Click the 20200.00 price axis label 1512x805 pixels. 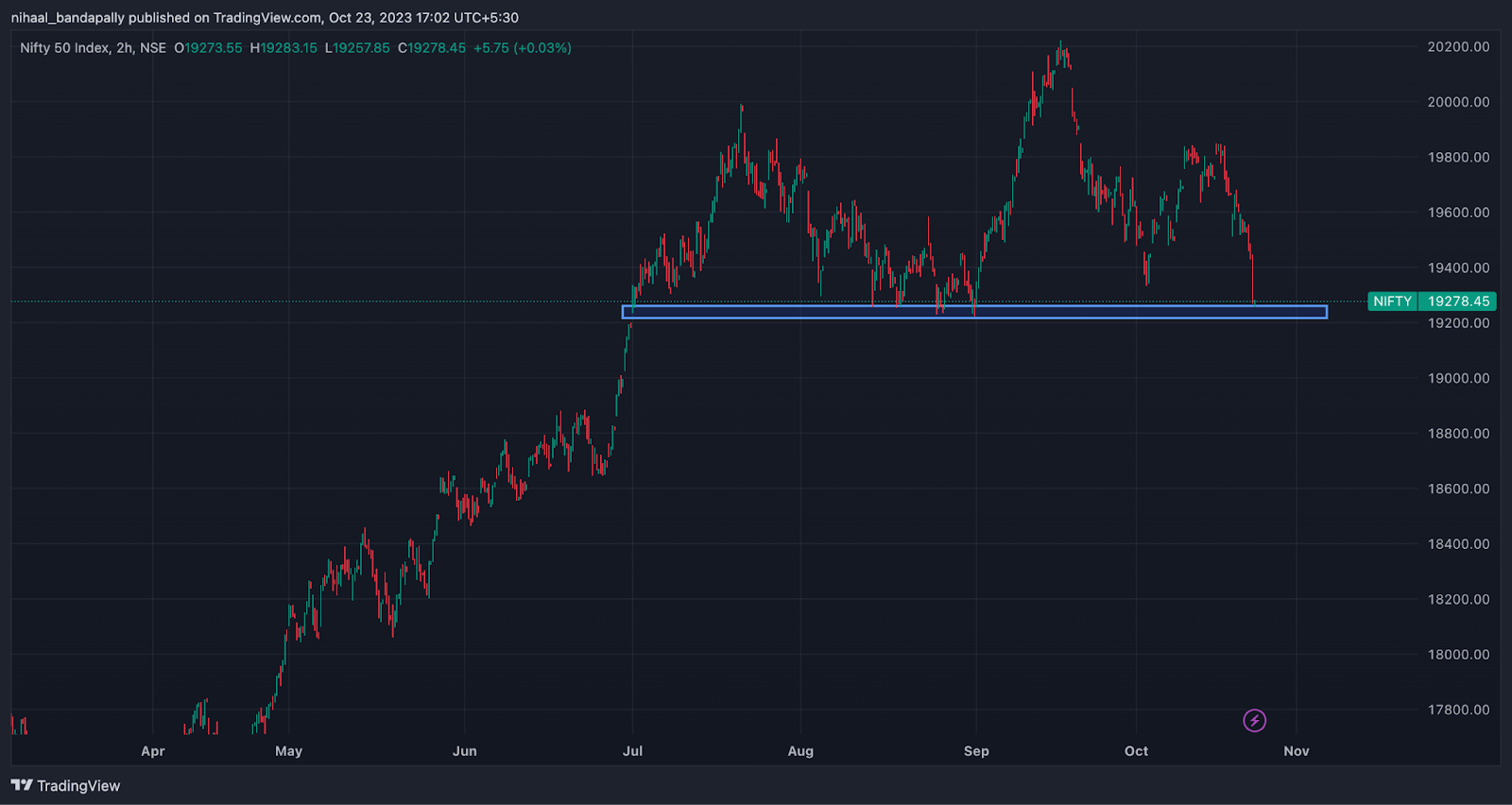[1458, 47]
